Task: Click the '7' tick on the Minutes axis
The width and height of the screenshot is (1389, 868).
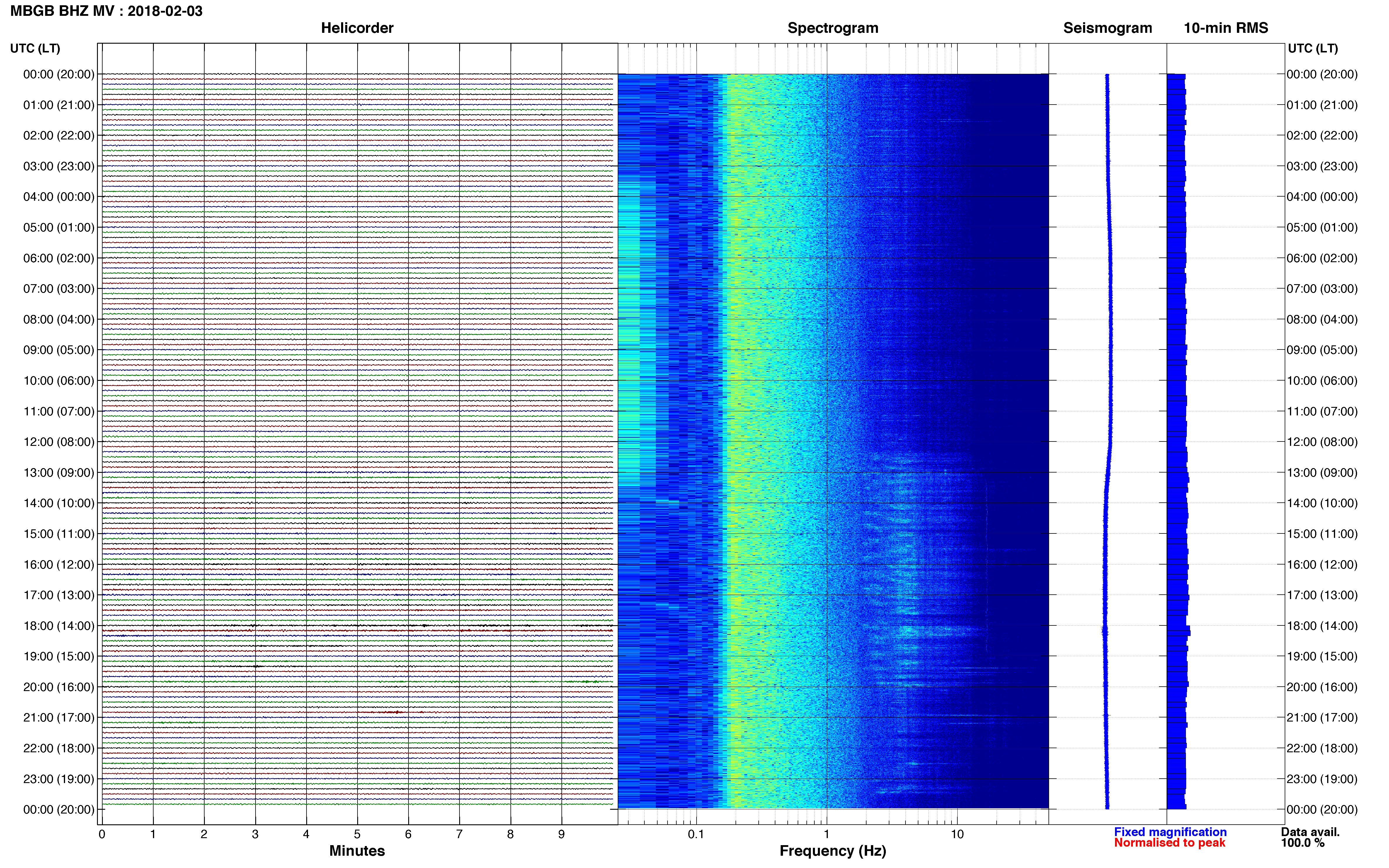Action: tap(459, 834)
